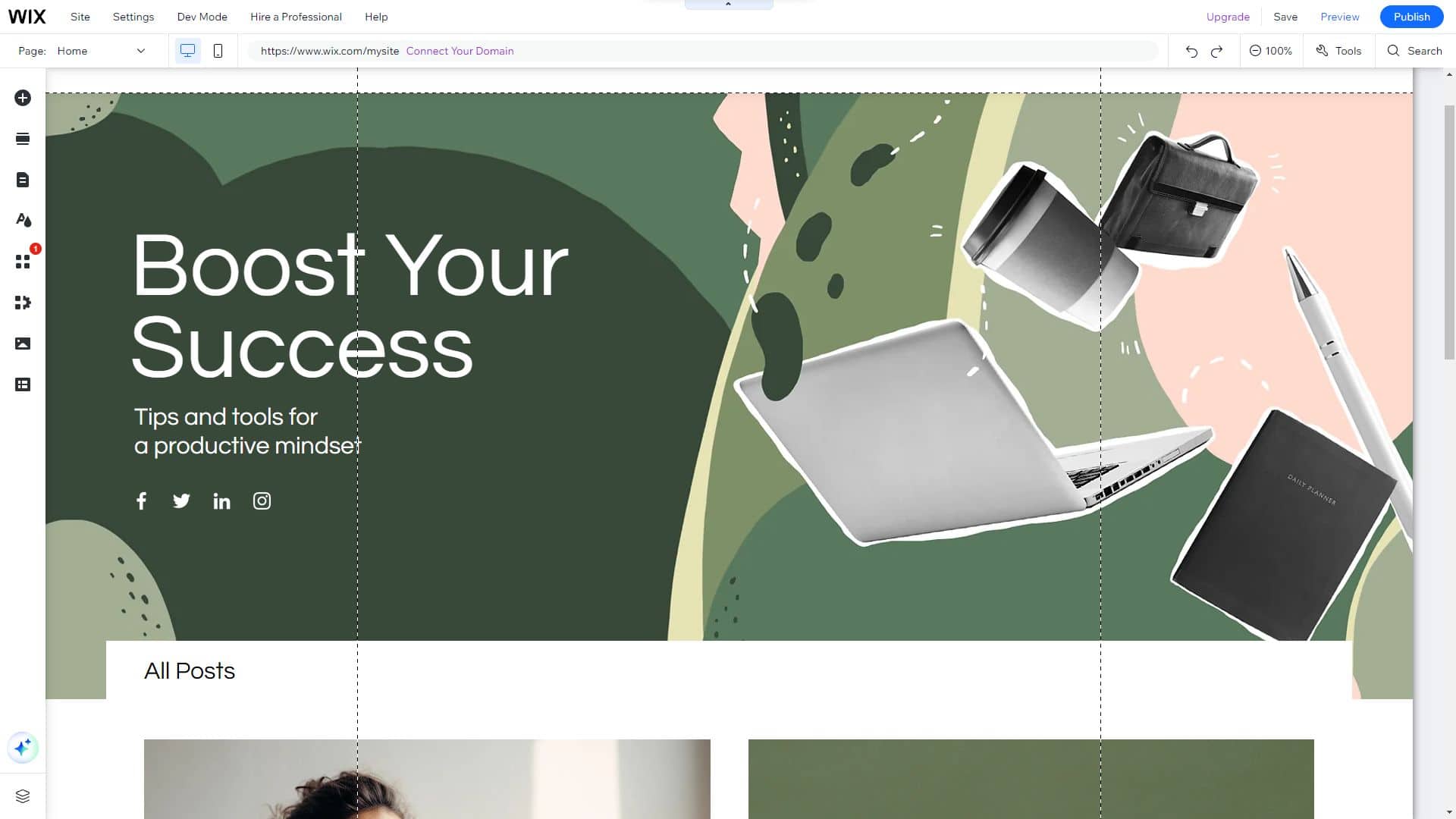This screenshot has width=1456, height=819.
Task: Redo the last change
Action: [1216, 51]
